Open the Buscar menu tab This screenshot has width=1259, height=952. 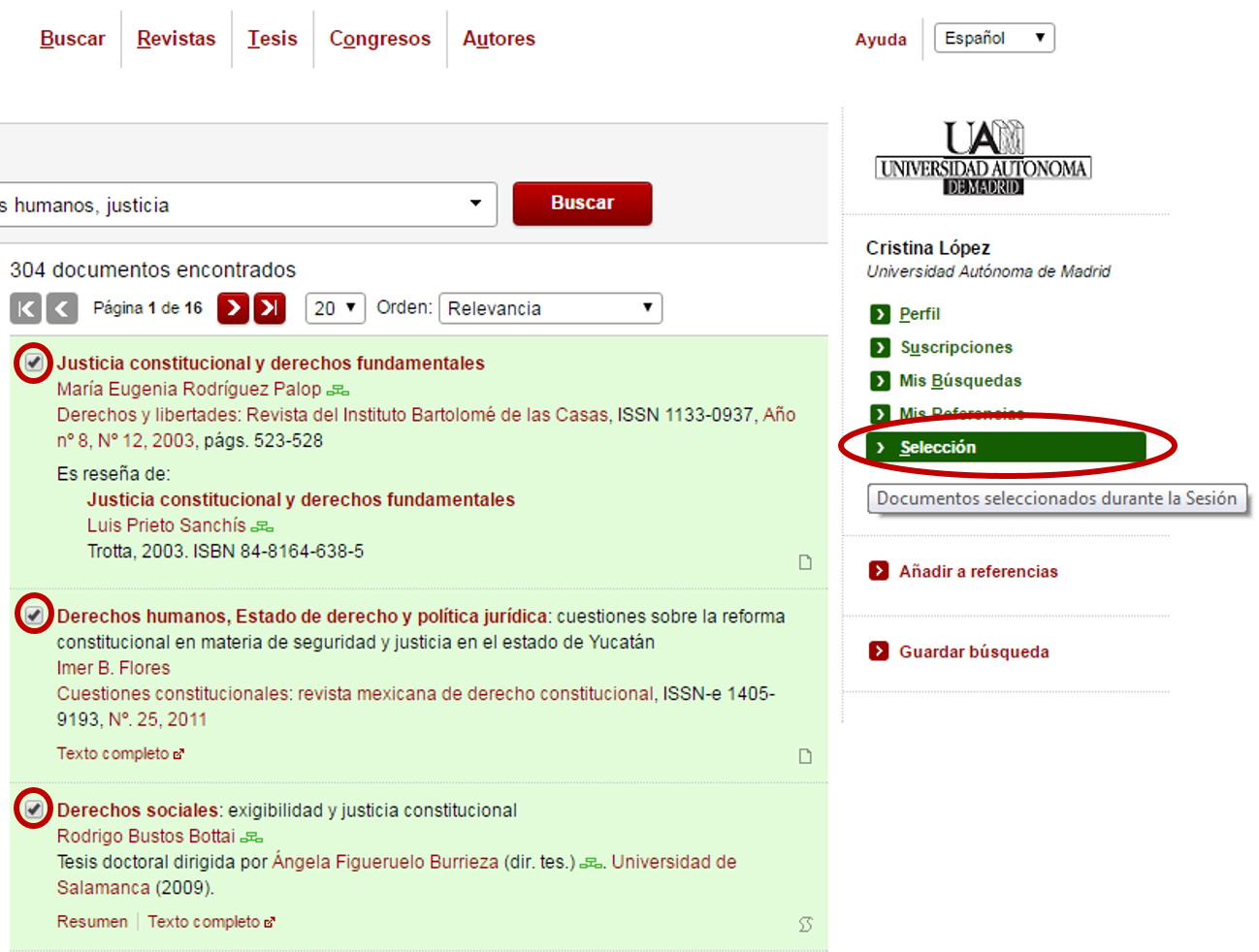pos(73,39)
